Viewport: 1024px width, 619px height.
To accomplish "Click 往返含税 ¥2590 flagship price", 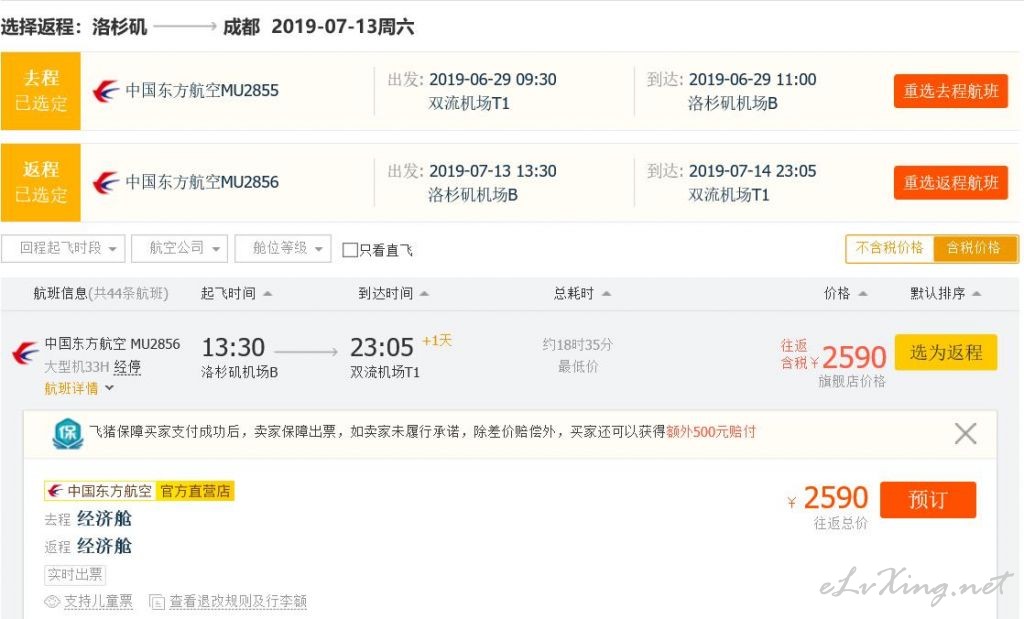I will (x=833, y=357).
